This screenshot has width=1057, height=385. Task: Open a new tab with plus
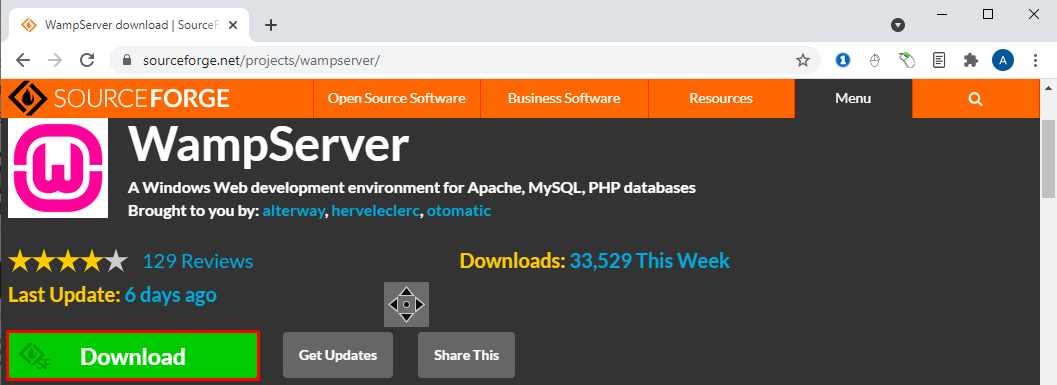point(270,26)
